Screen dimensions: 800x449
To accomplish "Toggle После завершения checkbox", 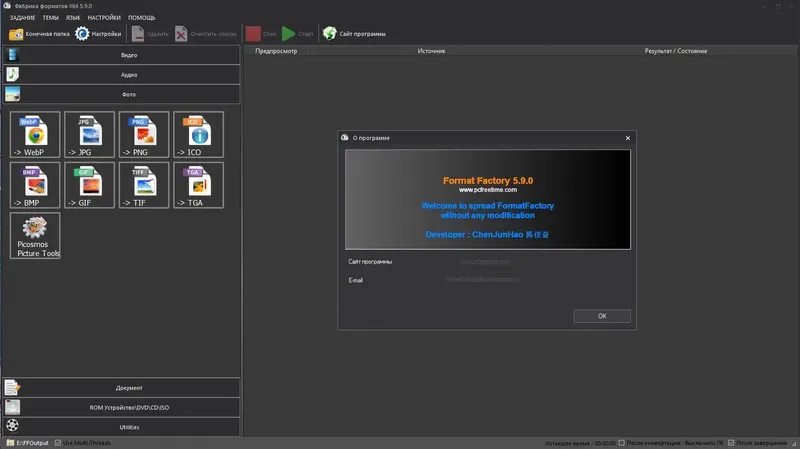I will tap(731, 443).
